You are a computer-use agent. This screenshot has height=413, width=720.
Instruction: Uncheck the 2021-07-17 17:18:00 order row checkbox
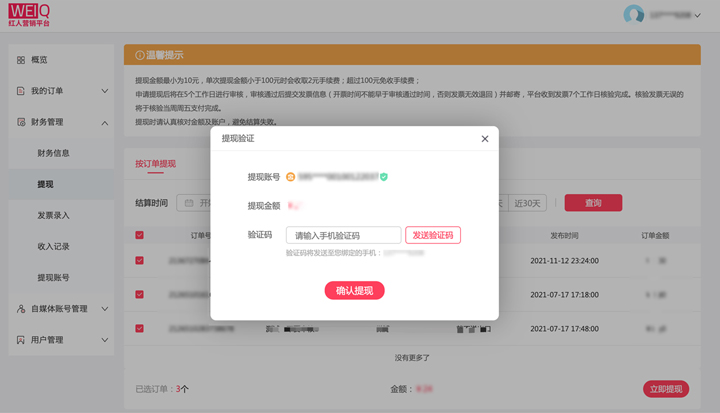point(139,295)
